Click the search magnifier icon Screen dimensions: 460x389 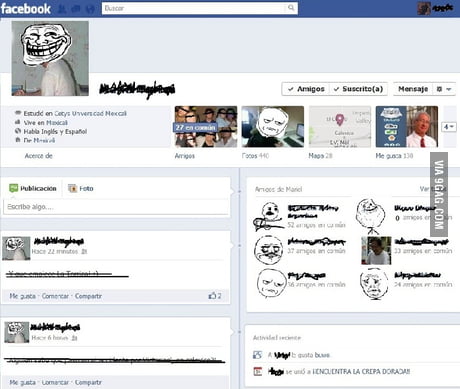[x=291, y=8]
